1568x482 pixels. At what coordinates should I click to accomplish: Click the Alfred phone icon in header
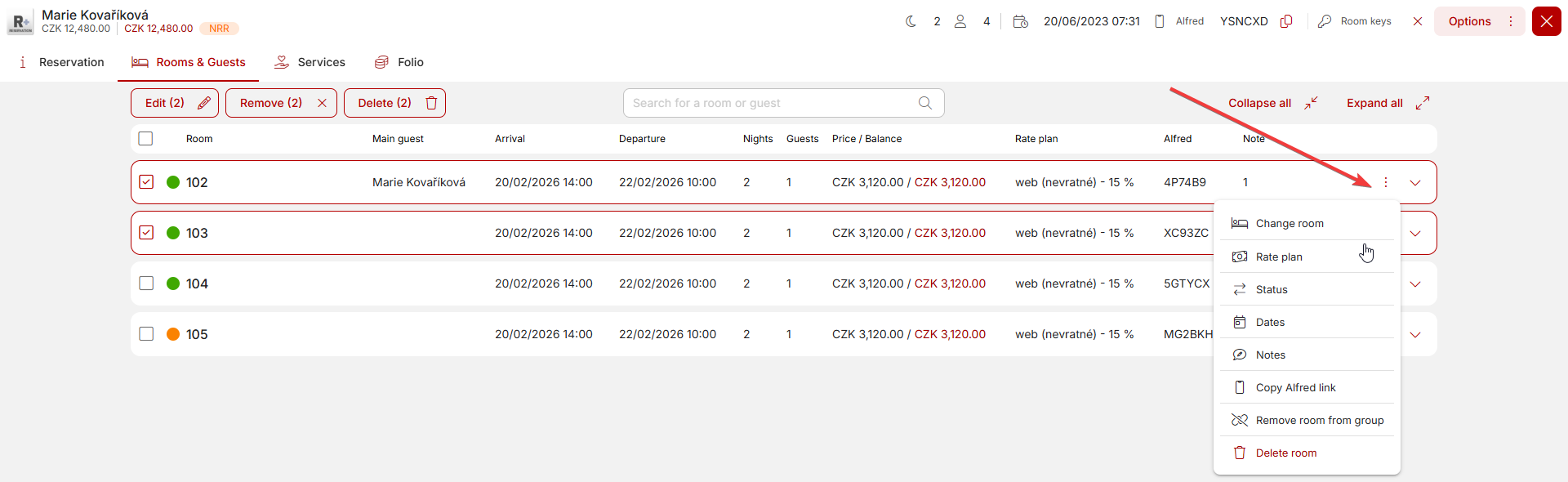pyautogui.click(x=1159, y=21)
